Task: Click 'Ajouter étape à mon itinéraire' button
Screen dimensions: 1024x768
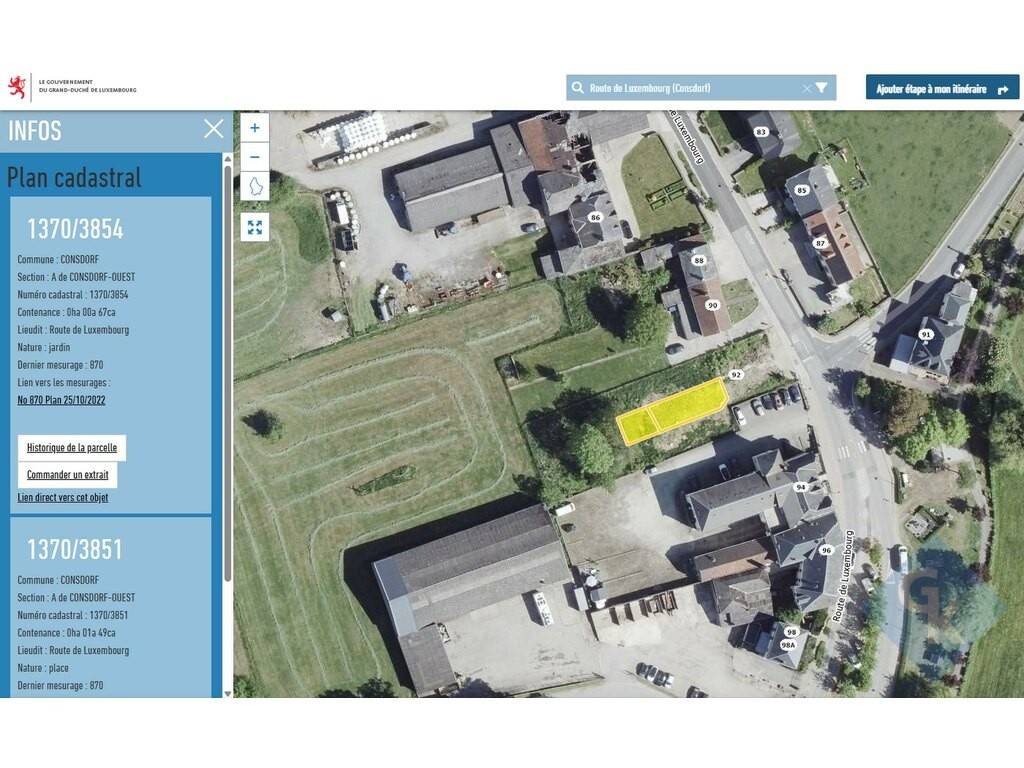Action: (x=942, y=88)
